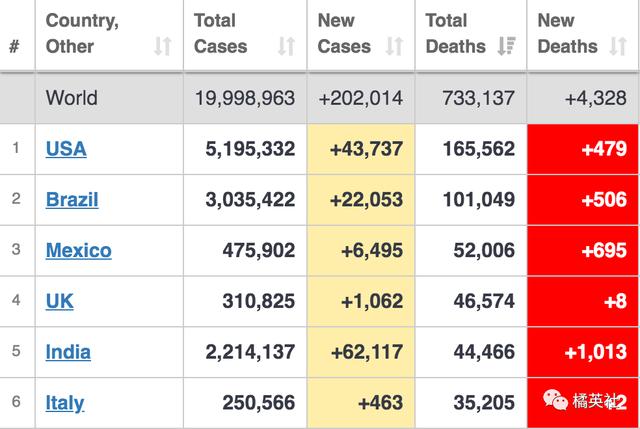Open the Mexico country link
Image resolution: width=640 pixels, height=429 pixels.
pyautogui.click(x=78, y=250)
